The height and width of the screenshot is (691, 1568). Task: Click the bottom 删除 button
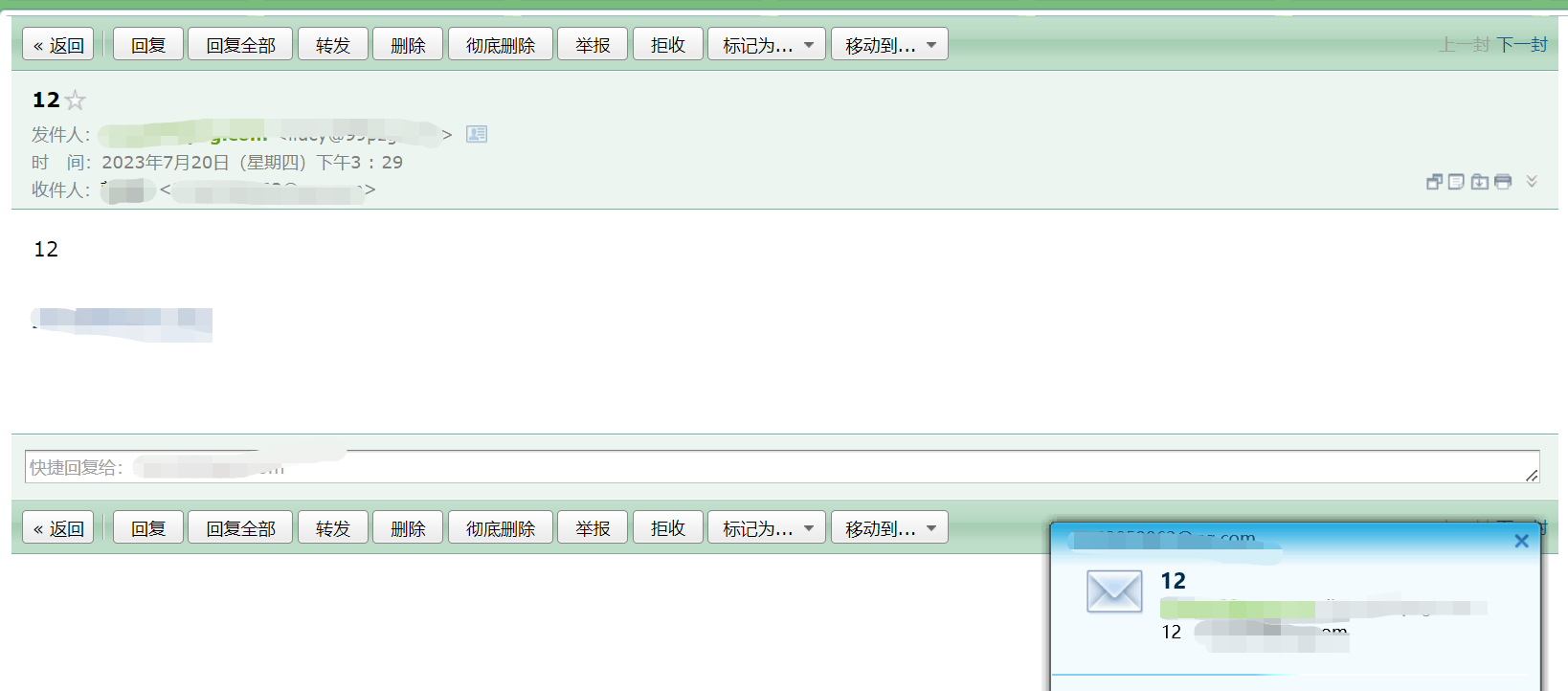coord(408,527)
